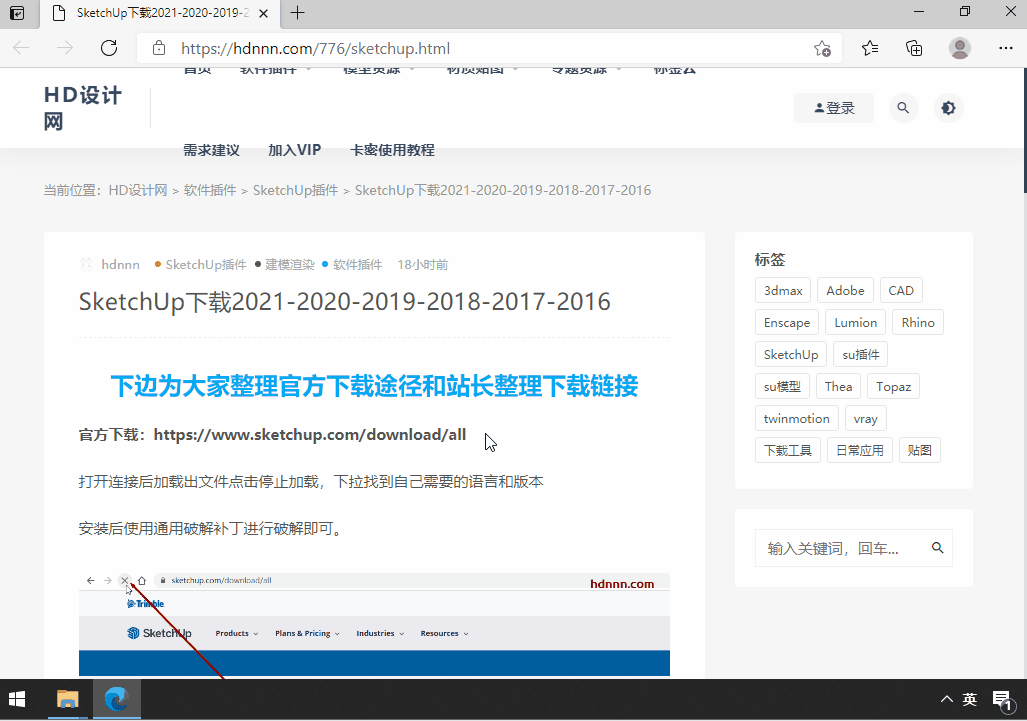Click the official sketchup.com download URL text
This screenshot has width=1027, height=721.
(310, 435)
